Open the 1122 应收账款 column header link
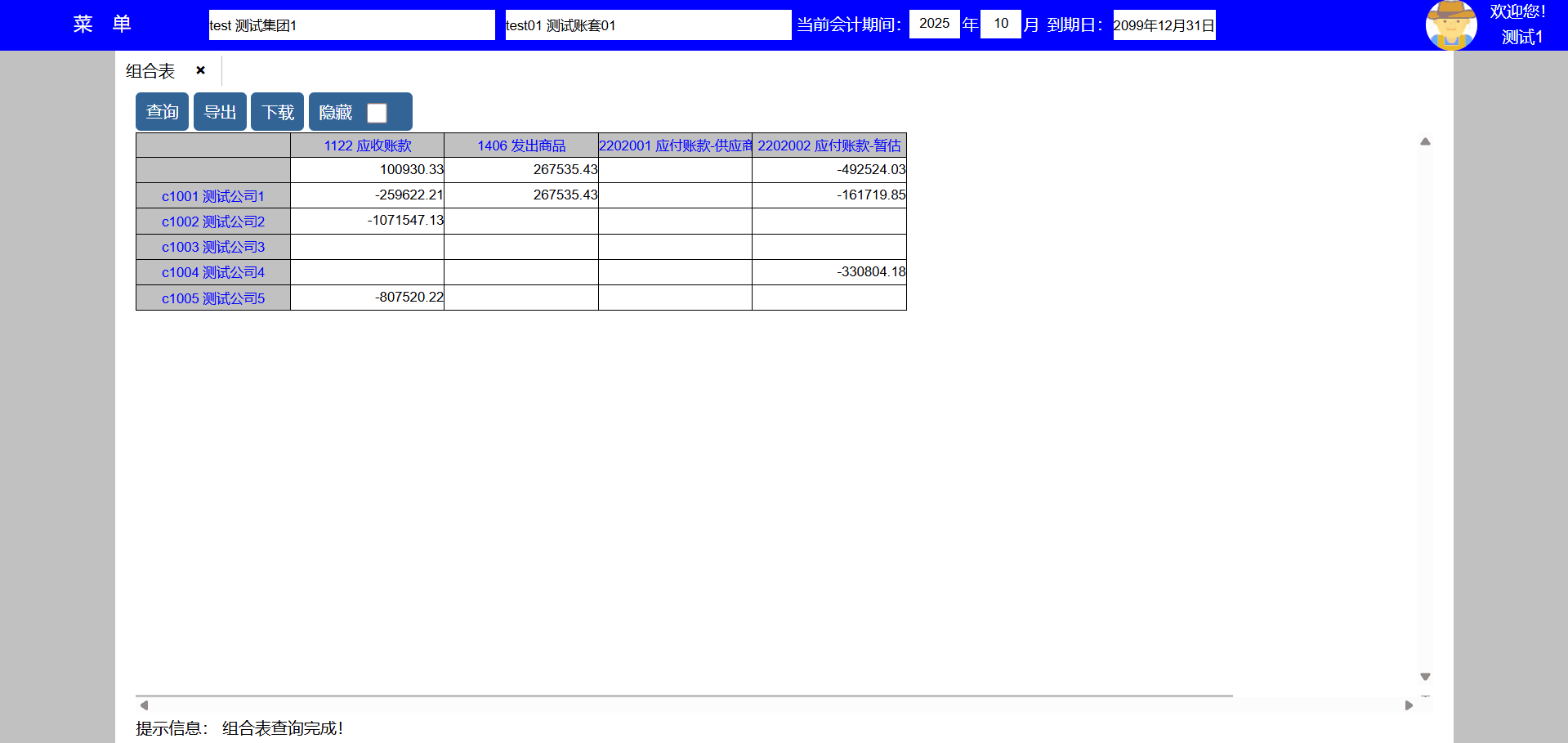 (x=368, y=145)
